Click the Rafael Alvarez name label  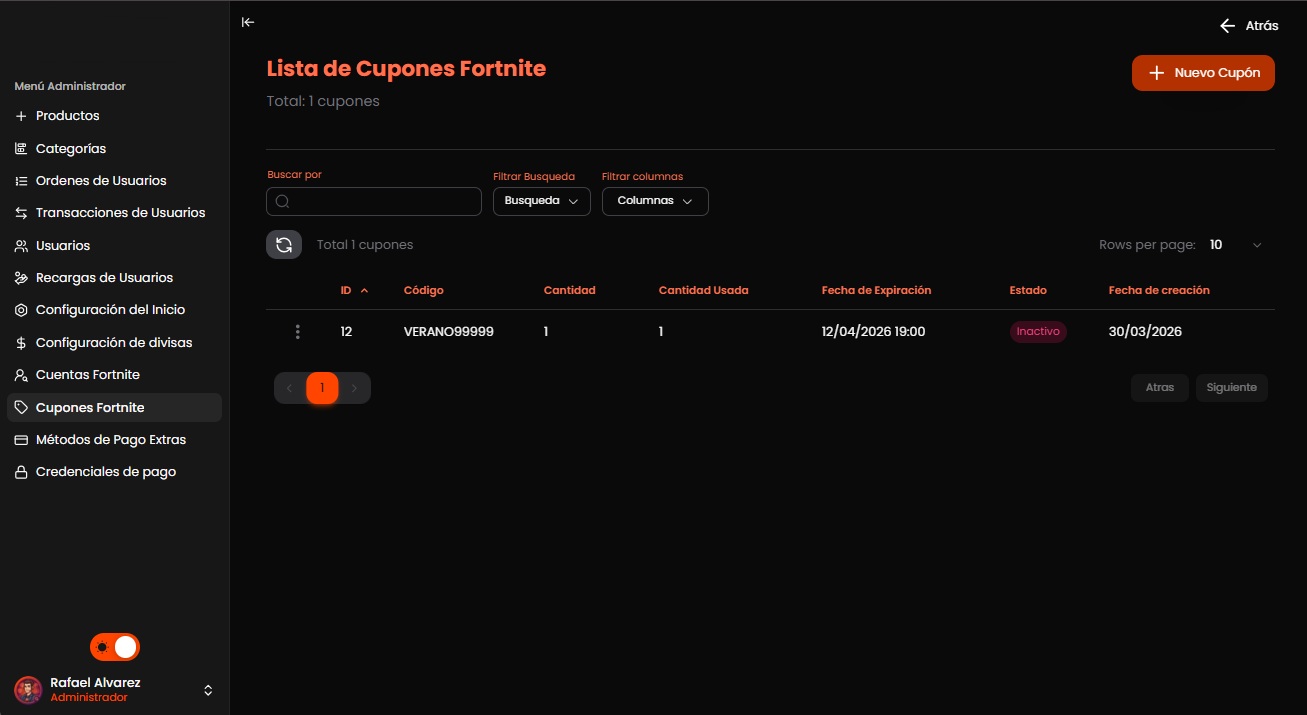pyautogui.click(x=95, y=683)
